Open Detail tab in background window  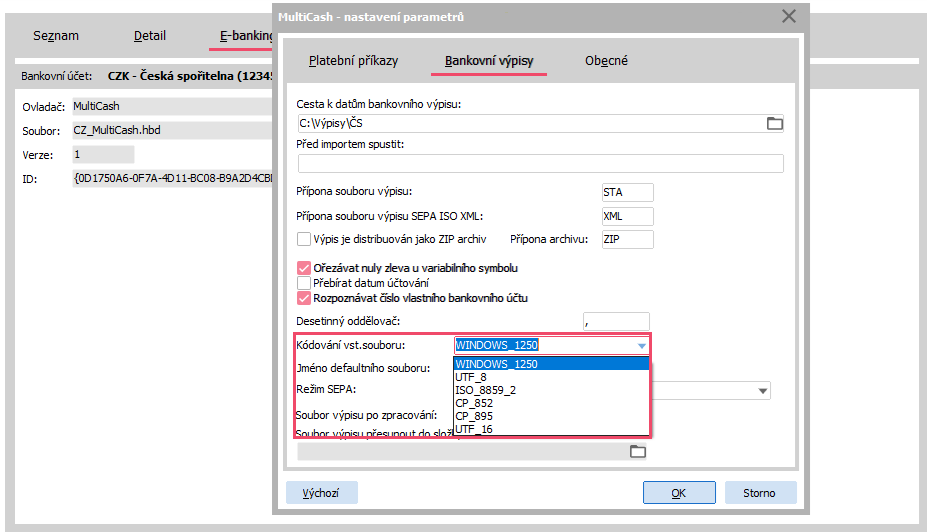pyautogui.click(x=150, y=35)
